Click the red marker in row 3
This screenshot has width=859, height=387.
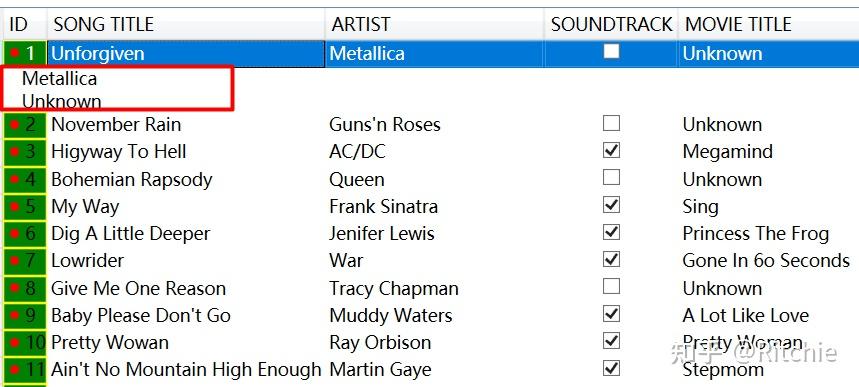[15, 151]
